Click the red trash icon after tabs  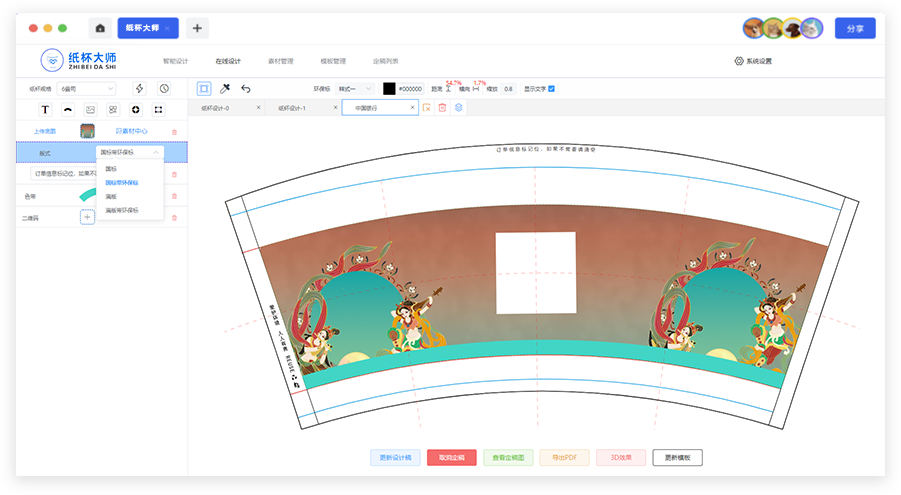[x=442, y=108]
